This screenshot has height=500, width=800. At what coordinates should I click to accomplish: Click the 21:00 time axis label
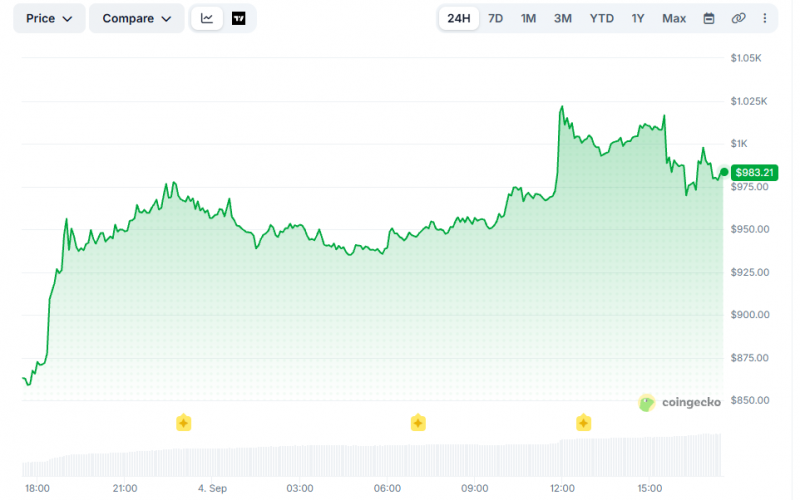point(125,488)
